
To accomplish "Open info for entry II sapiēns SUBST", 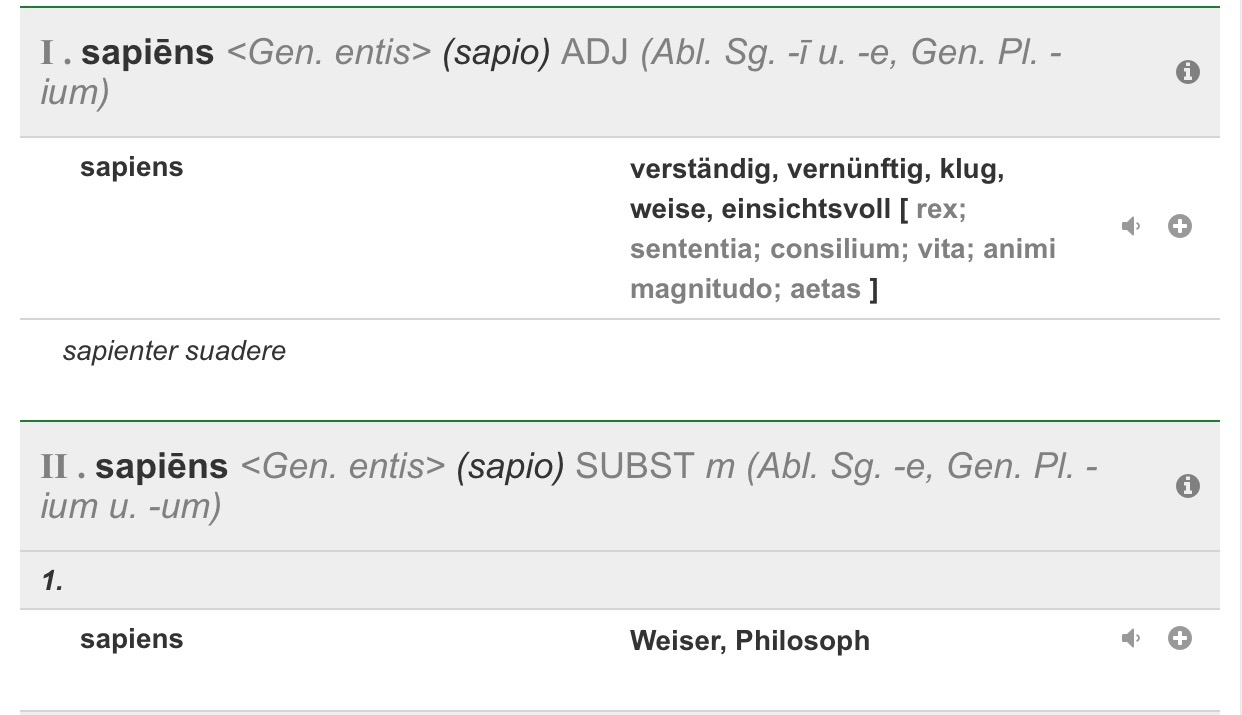I will click(1188, 486).
